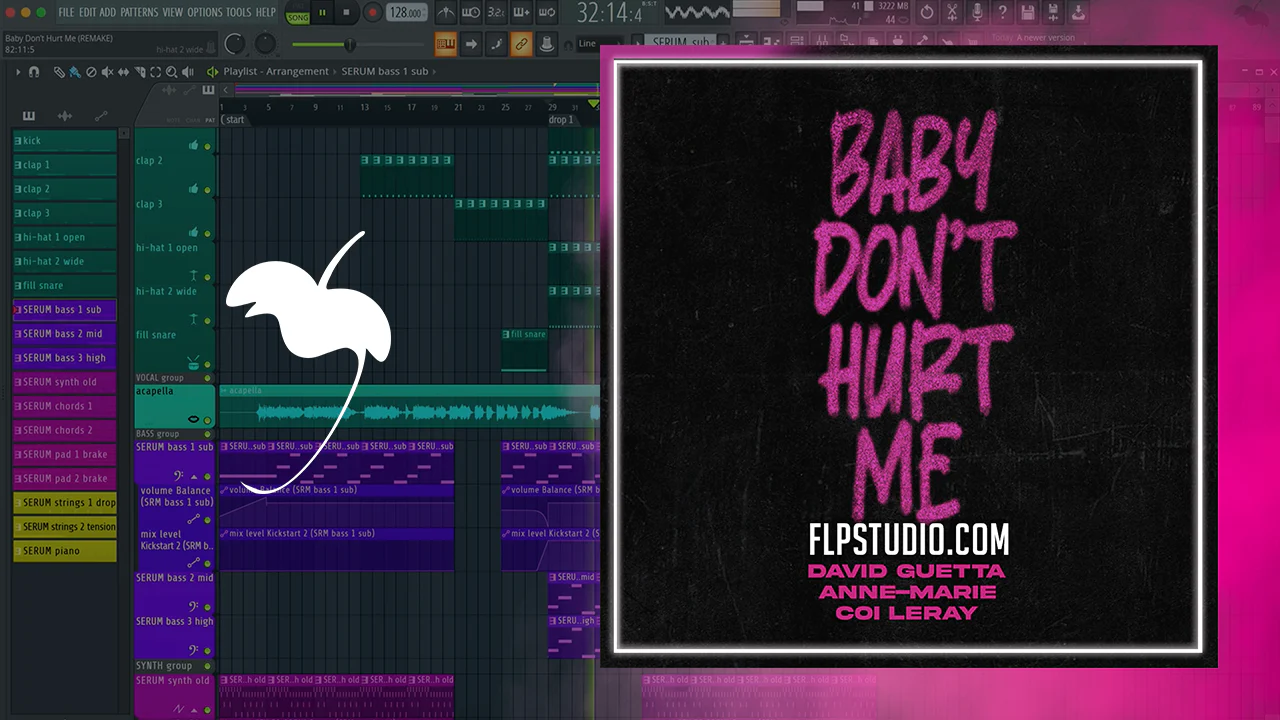Select 'SERUM strings 1 drop' in the picker
1280x720 pixels.
click(65, 503)
